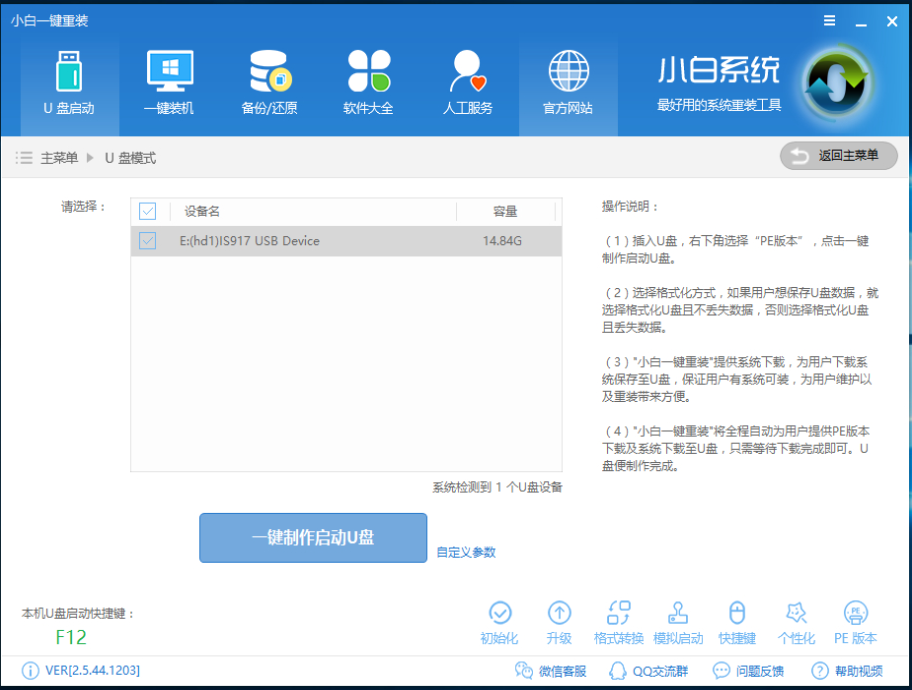This screenshot has height=690, width=912.
Task: Toggle the select-all device checkbox
Action: click(148, 212)
